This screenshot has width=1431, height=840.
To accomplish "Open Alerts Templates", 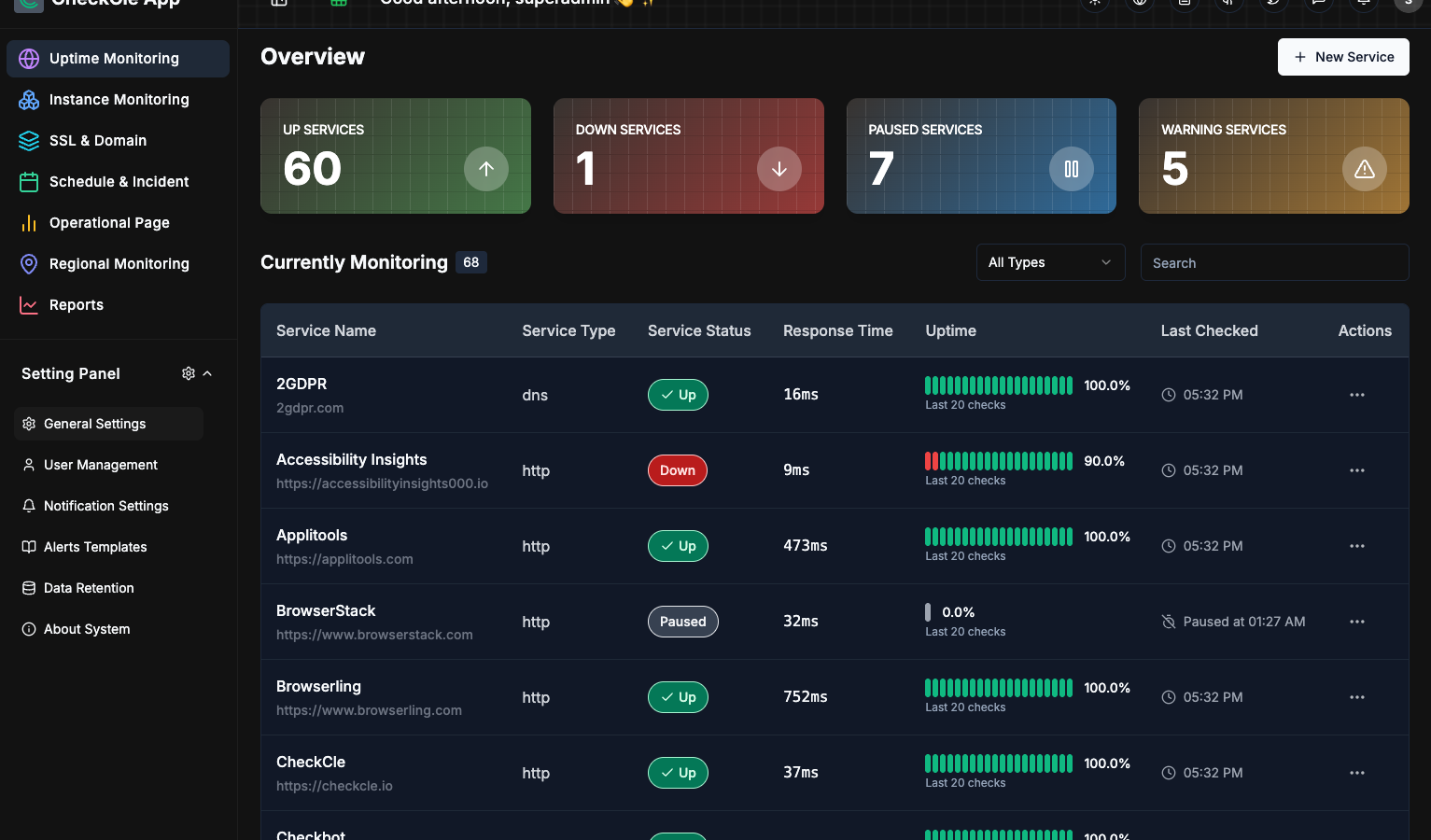I will (108, 547).
